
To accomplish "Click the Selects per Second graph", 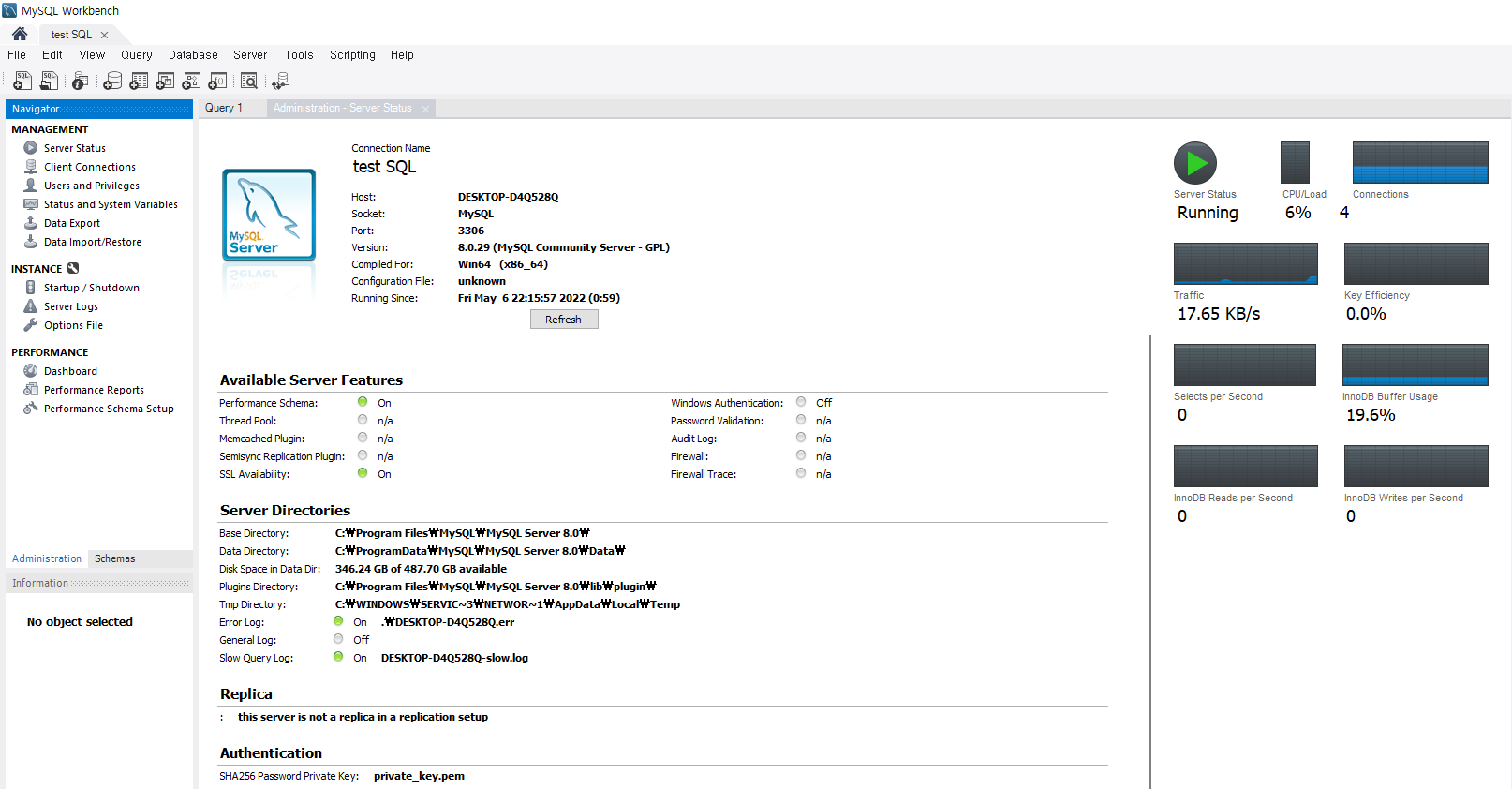I will pyautogui.click(x=1245, y=365).
